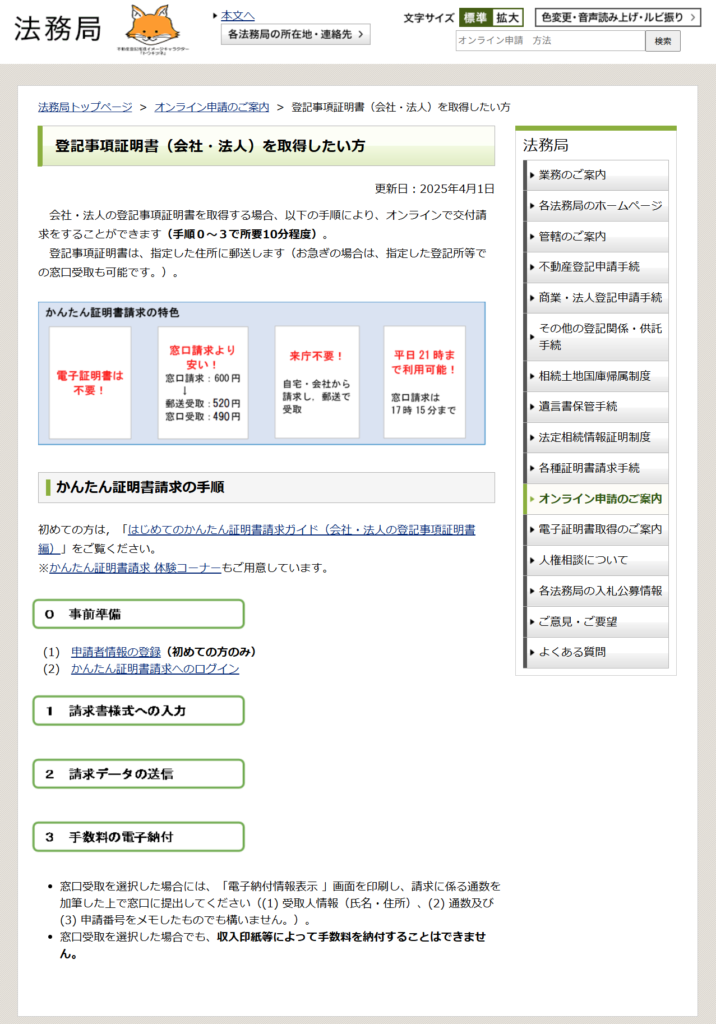Screen dimensions: 716x1024
Task: Focus the site search input field
Action: click(549, 41)
